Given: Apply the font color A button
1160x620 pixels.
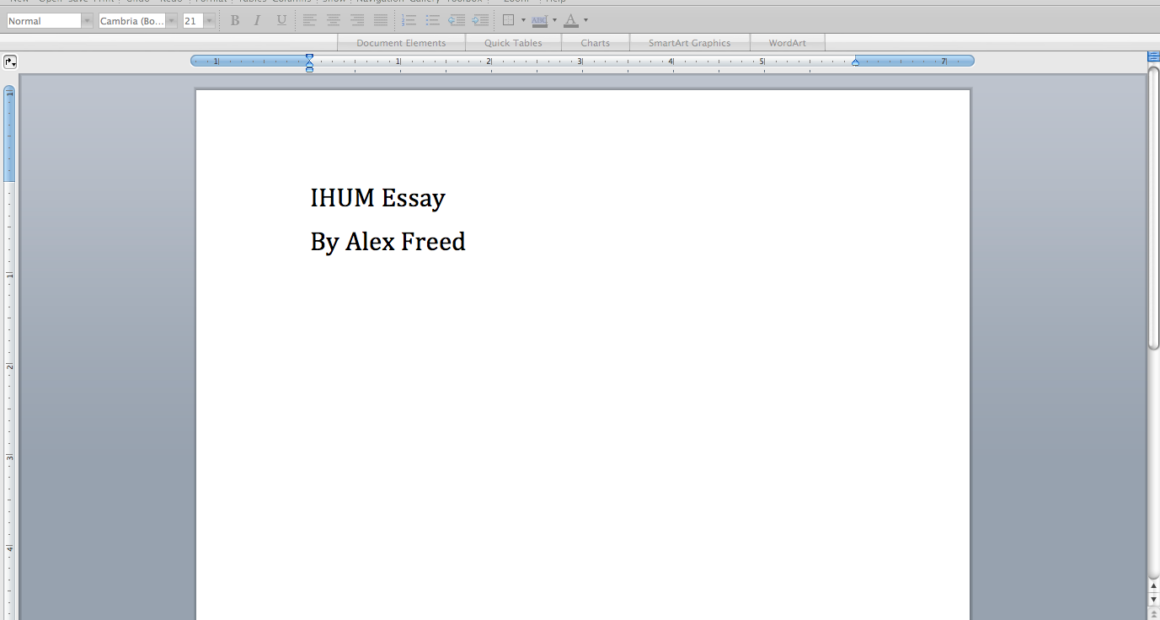Looking at the screenshot, I should coord(570,20).
